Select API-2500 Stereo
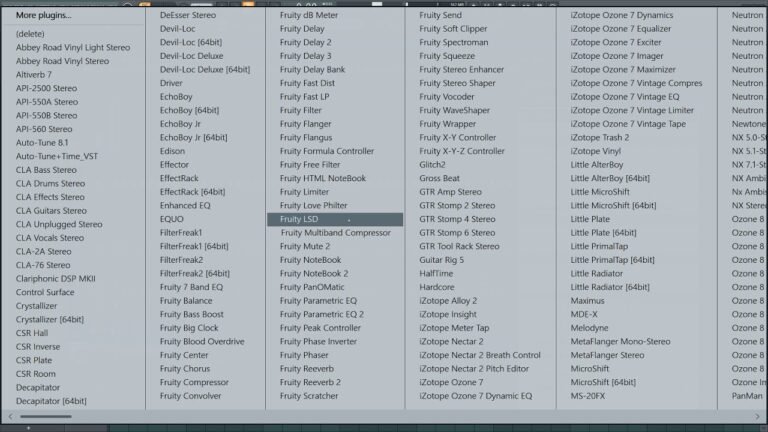 (46, 89)
